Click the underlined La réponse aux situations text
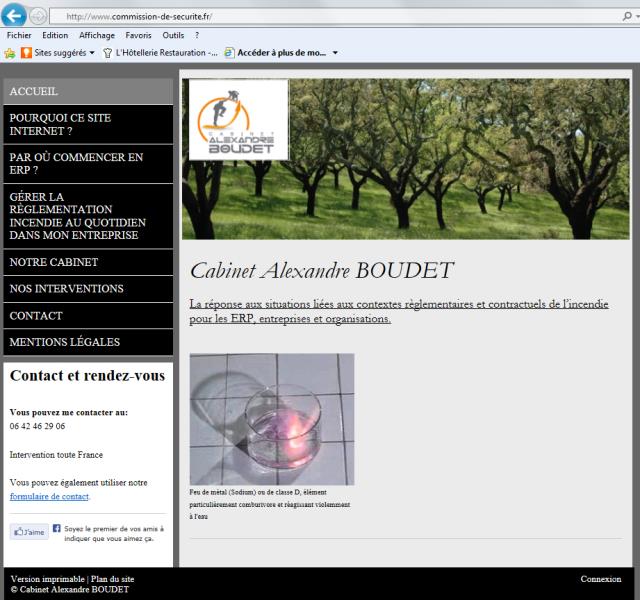 point(399,311)
